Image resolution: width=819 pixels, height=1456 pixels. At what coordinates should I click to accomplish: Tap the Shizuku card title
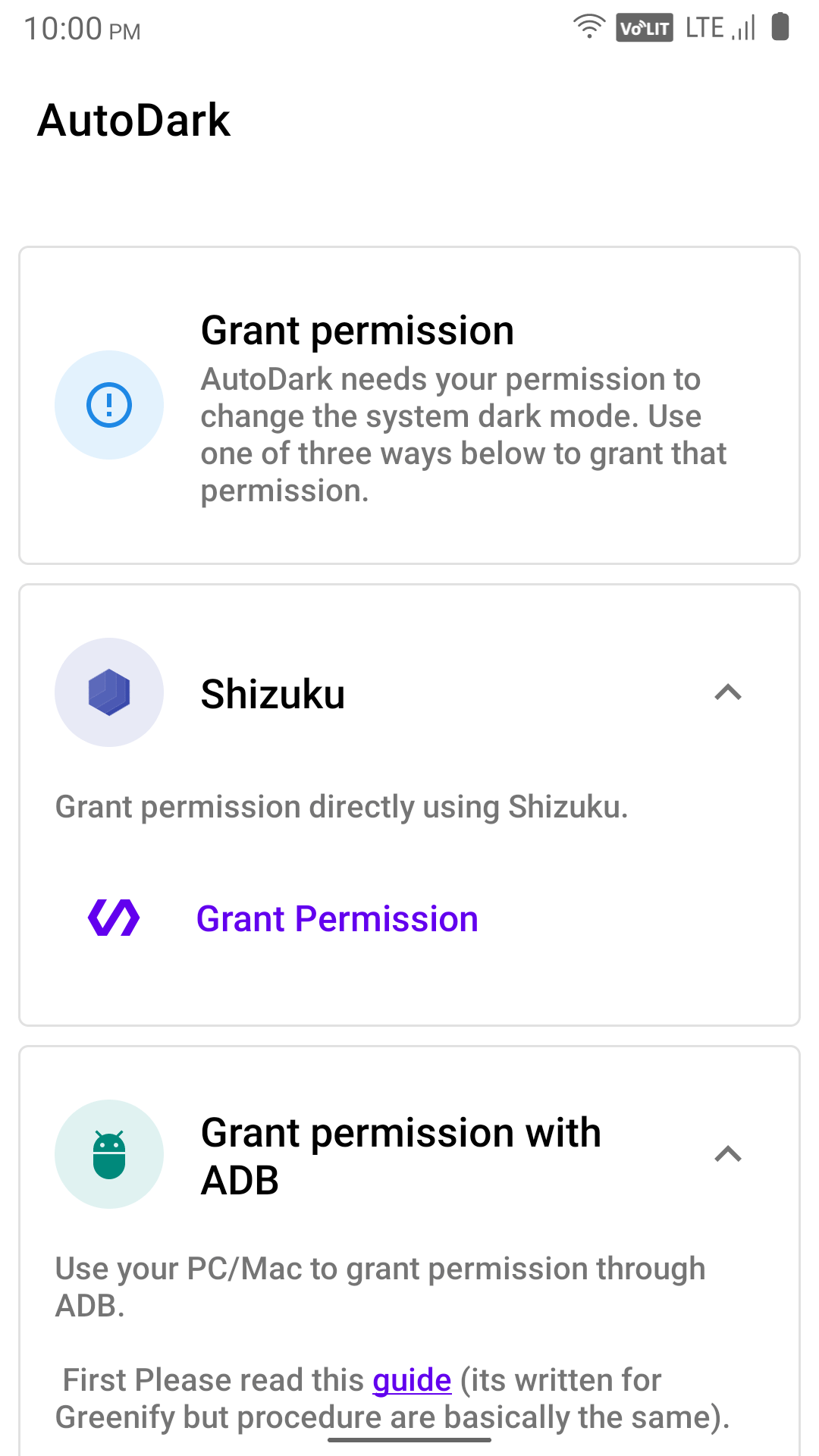click(x=273, y=694)
